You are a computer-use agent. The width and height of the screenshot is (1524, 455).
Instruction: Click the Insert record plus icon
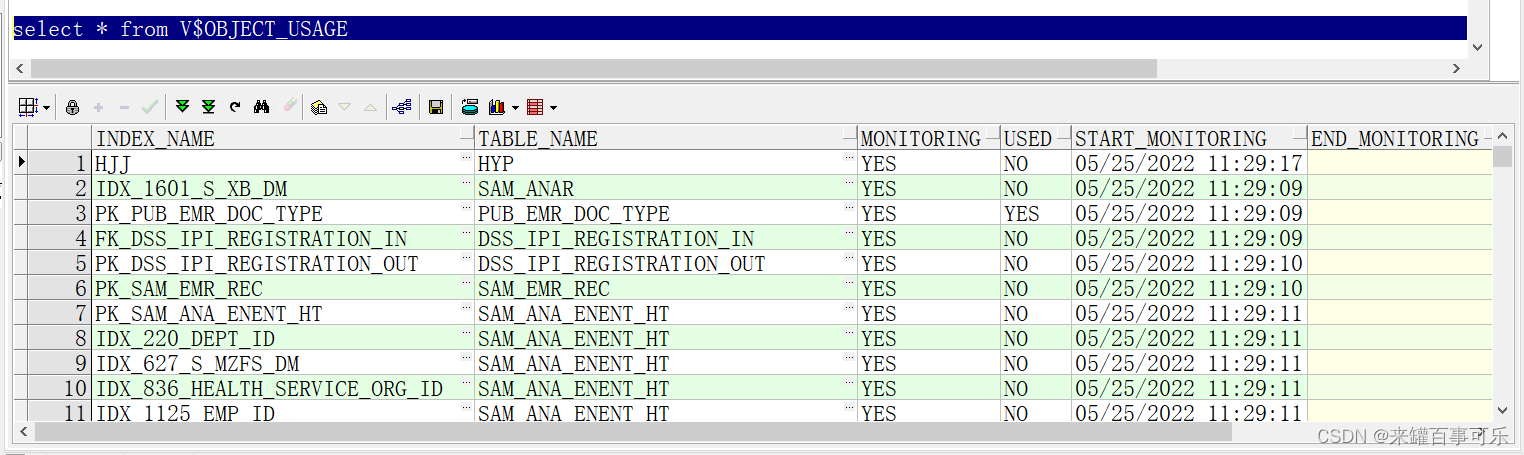pyautogui.click(x=98, y=107)
